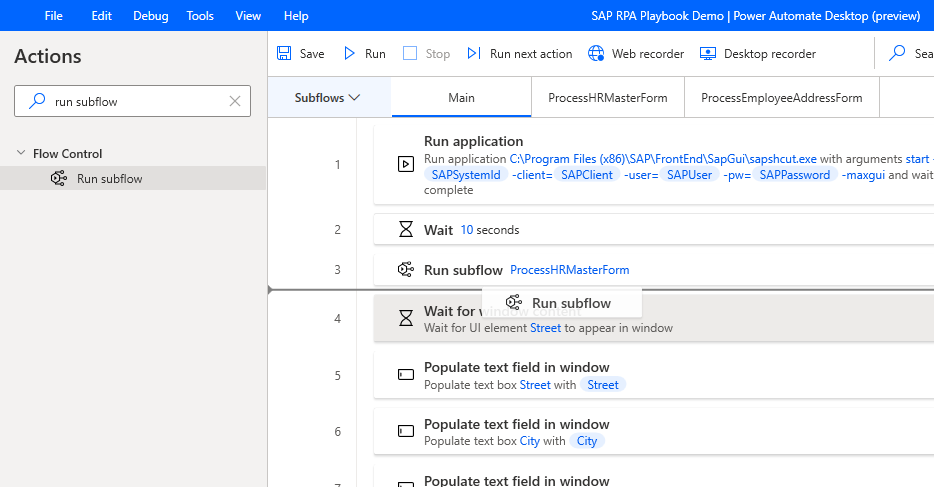Open the Subflows dropdown

(327, 98)
